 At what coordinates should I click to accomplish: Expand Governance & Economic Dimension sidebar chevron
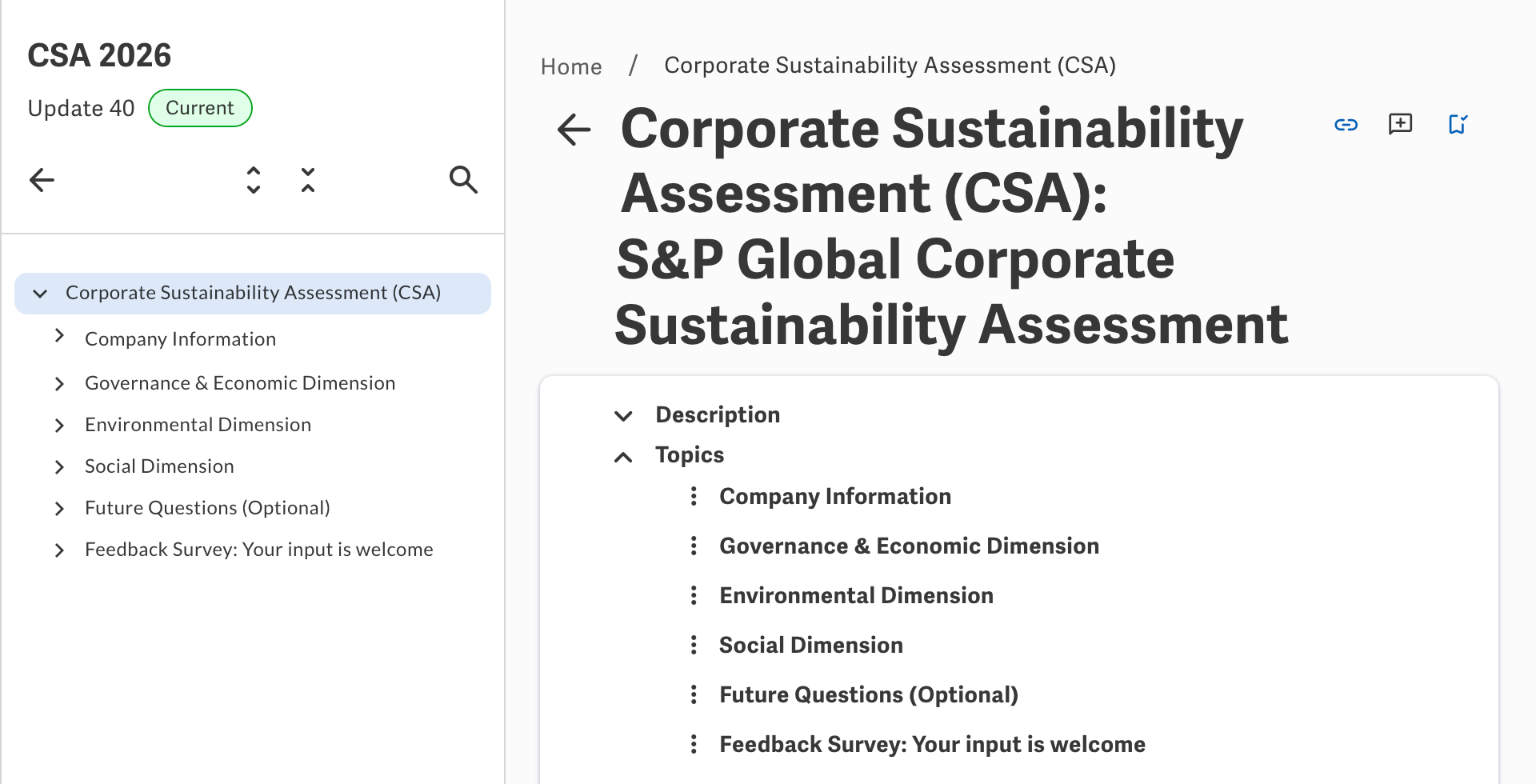point(59,384)
